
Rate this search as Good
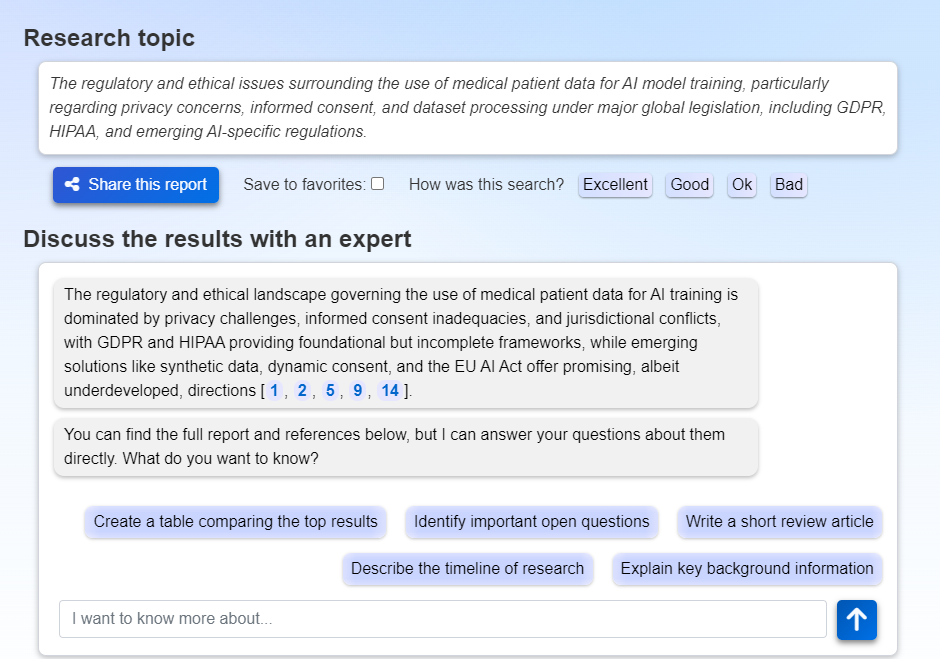click(x=689, y=185)
